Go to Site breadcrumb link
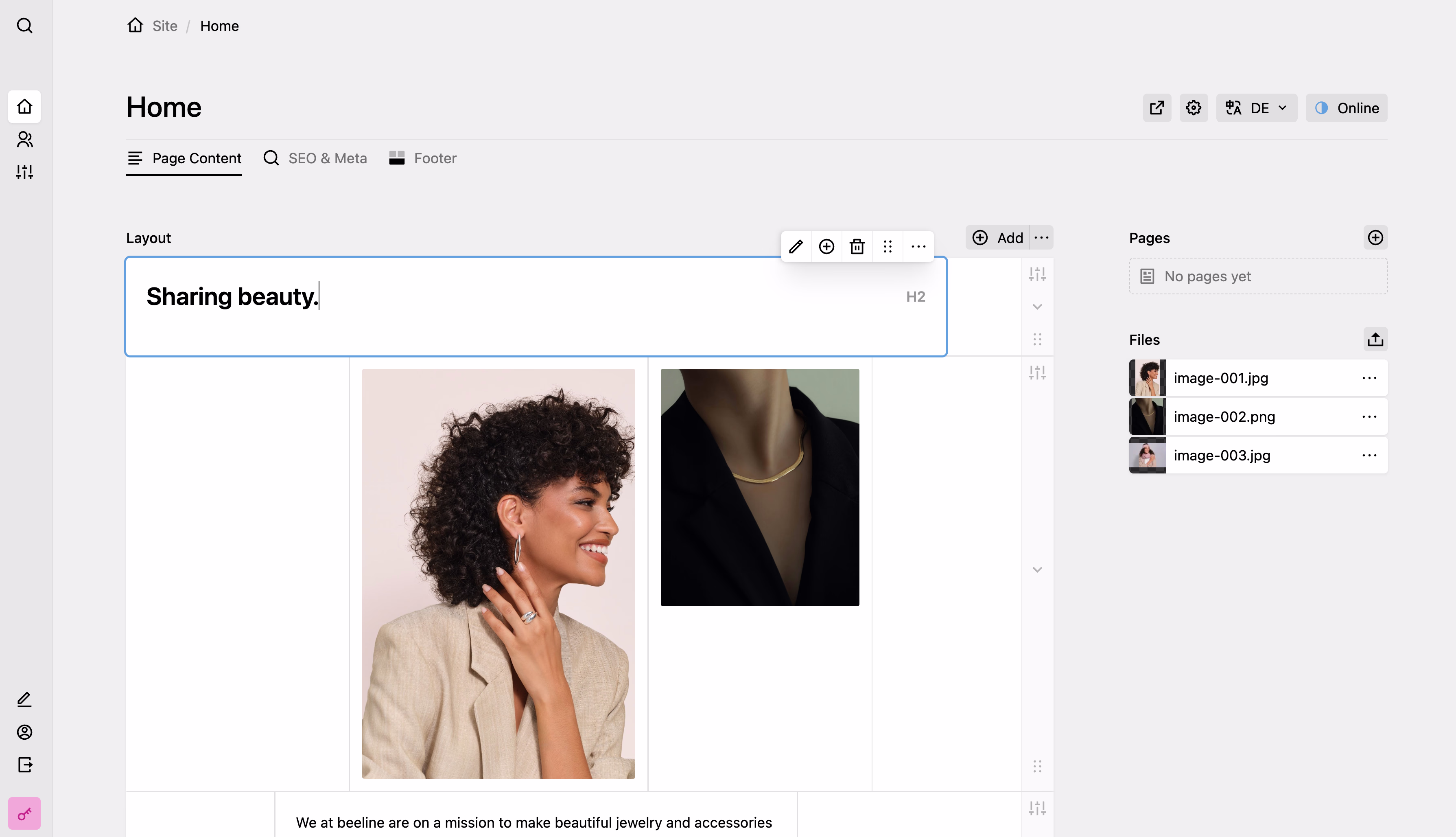Viewport: 1456px width, 837px height. click(164, 26)
